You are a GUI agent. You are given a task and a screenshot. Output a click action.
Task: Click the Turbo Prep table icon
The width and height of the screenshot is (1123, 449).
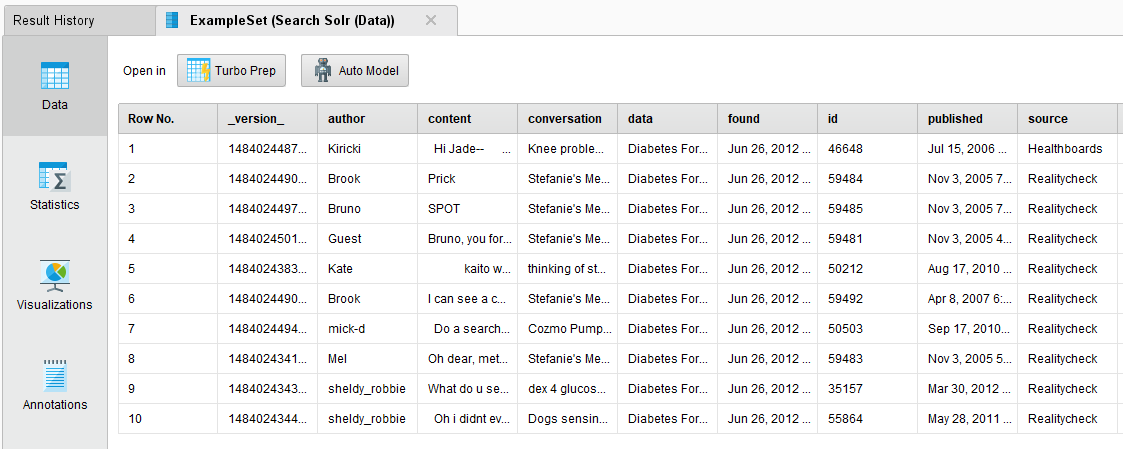coord(198,71)
